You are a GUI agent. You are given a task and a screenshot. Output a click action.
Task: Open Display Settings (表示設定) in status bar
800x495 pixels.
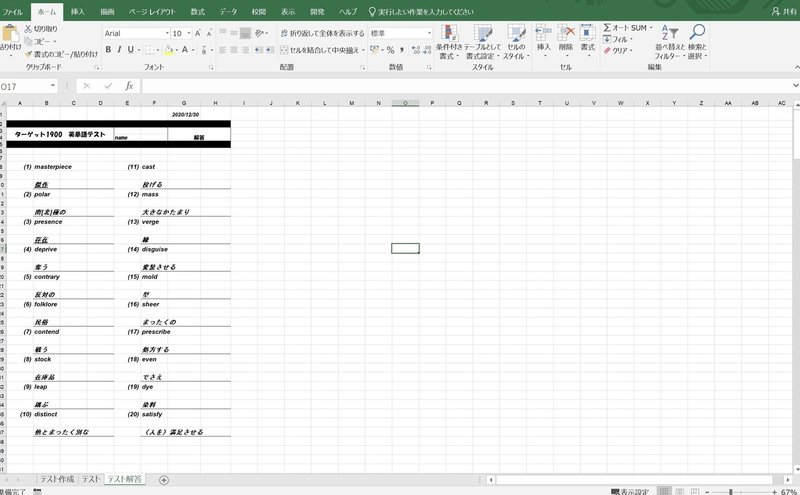[630, 492]
